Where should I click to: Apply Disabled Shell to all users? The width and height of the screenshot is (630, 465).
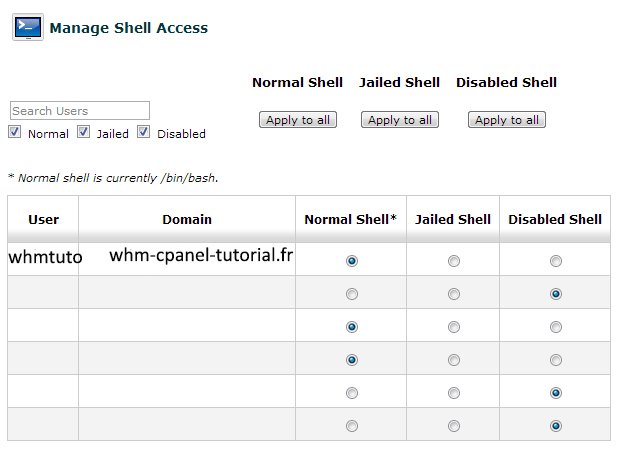(507, 120)
